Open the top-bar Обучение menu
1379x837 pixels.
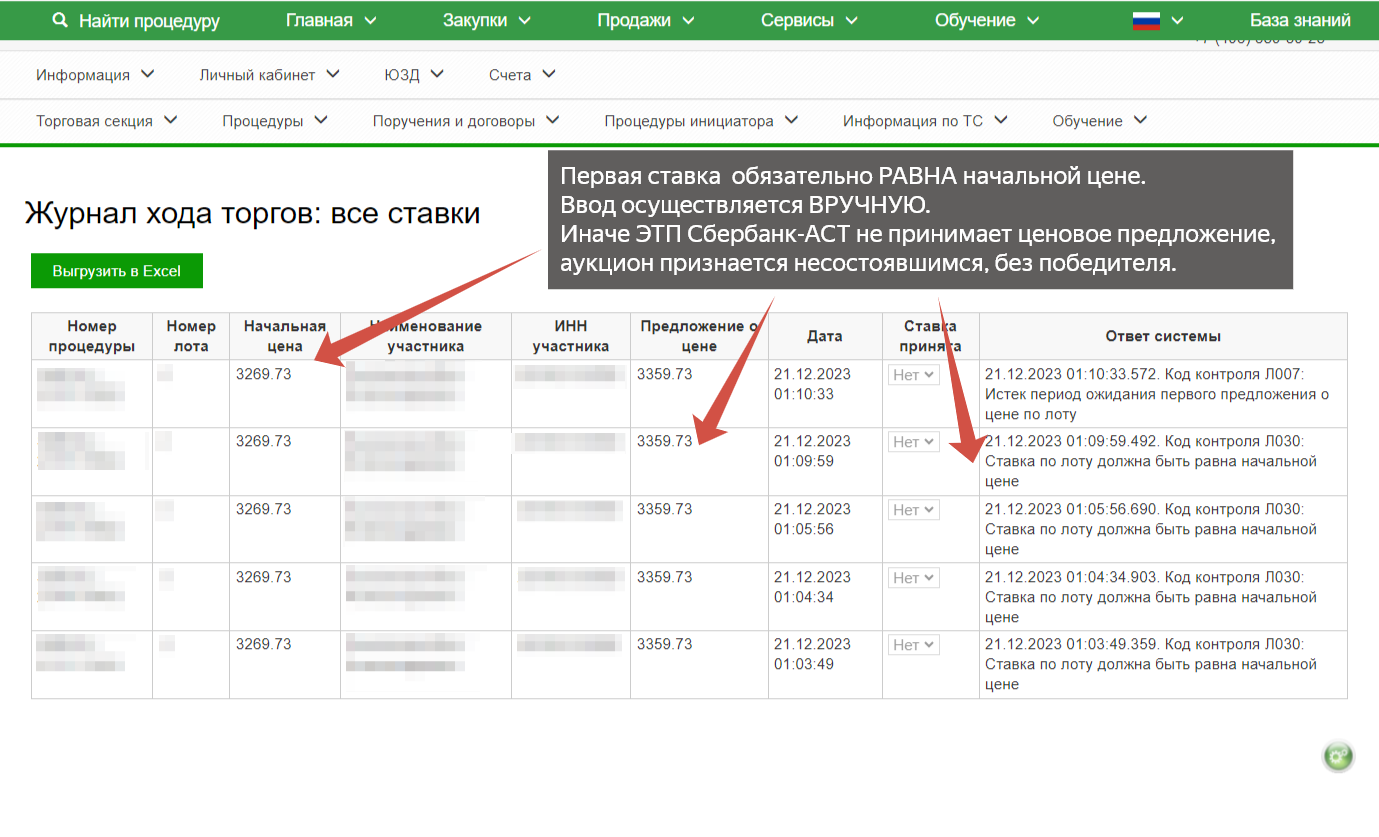pyautogui.click(x=987, y=20)
